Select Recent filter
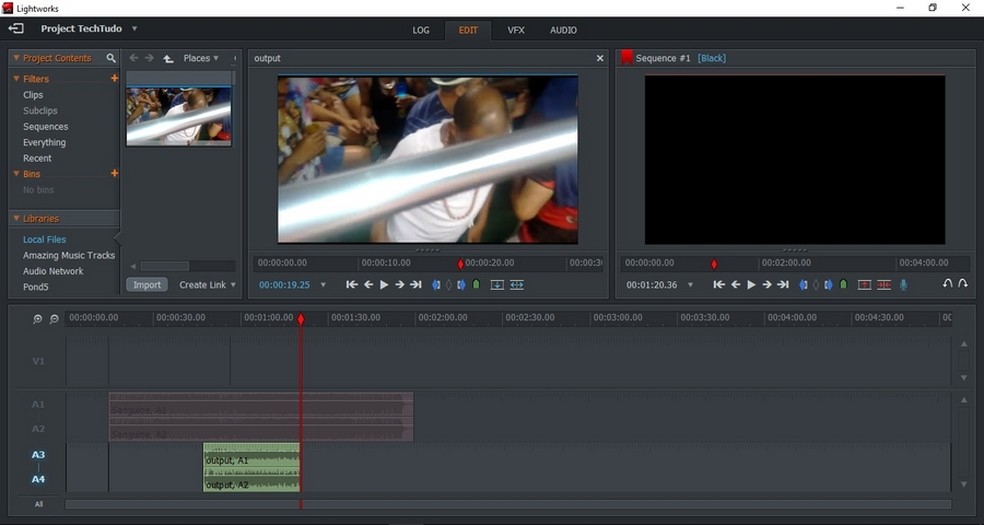984x525 pixels. click(x=38, y=158)
